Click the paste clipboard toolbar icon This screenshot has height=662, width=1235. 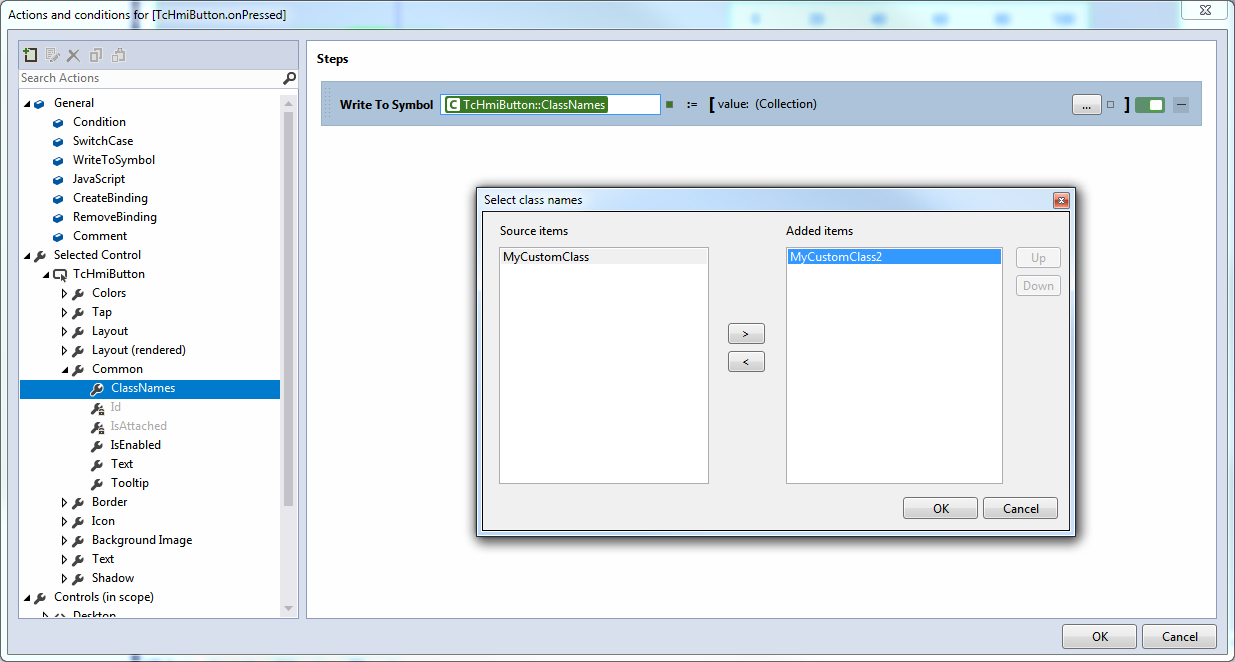click(x=118, y=55)
